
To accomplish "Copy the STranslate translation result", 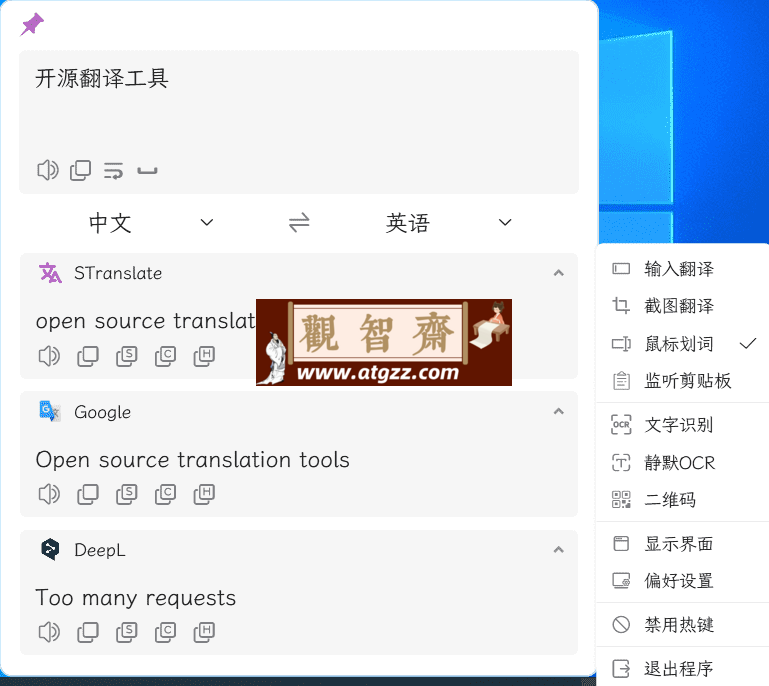I will click(x=88, y=356).
